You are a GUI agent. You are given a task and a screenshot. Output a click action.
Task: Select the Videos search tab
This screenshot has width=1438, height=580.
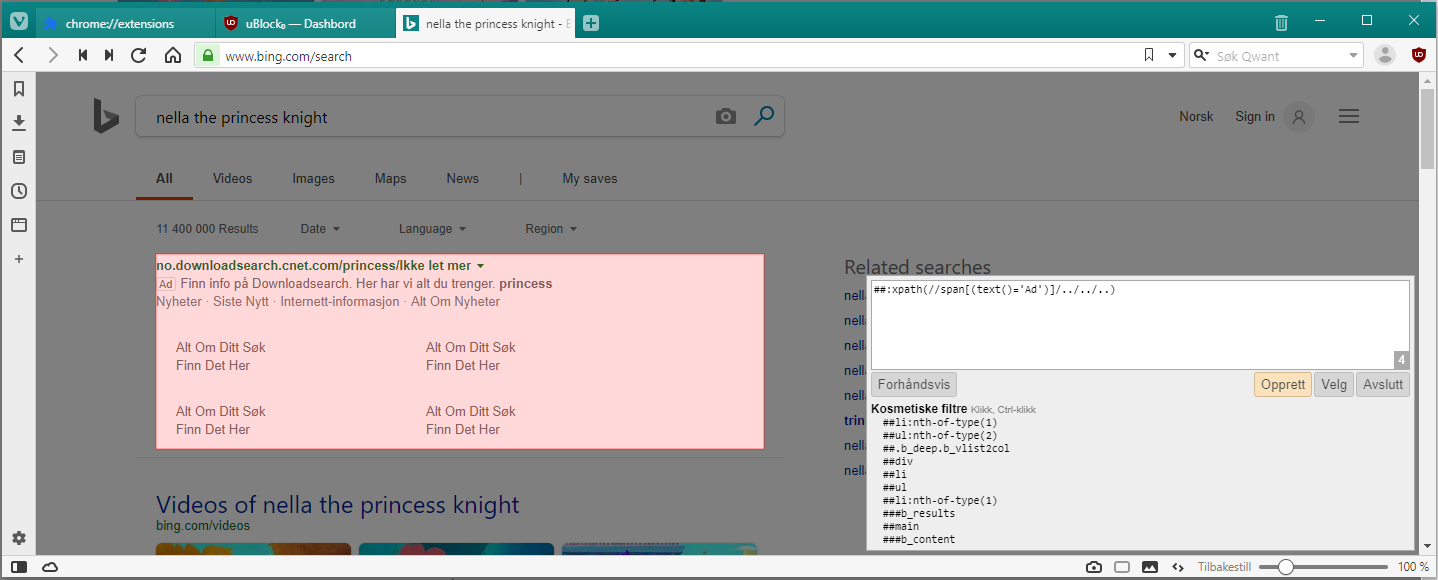click(x=232, y=178)
